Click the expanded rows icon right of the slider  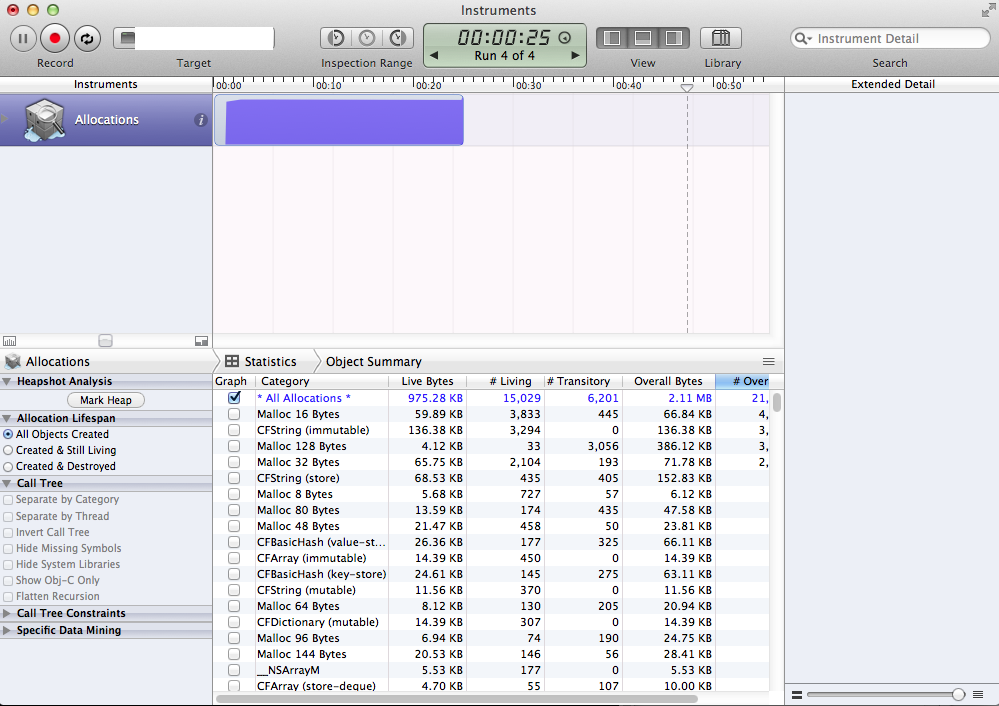tap(978, 695)
